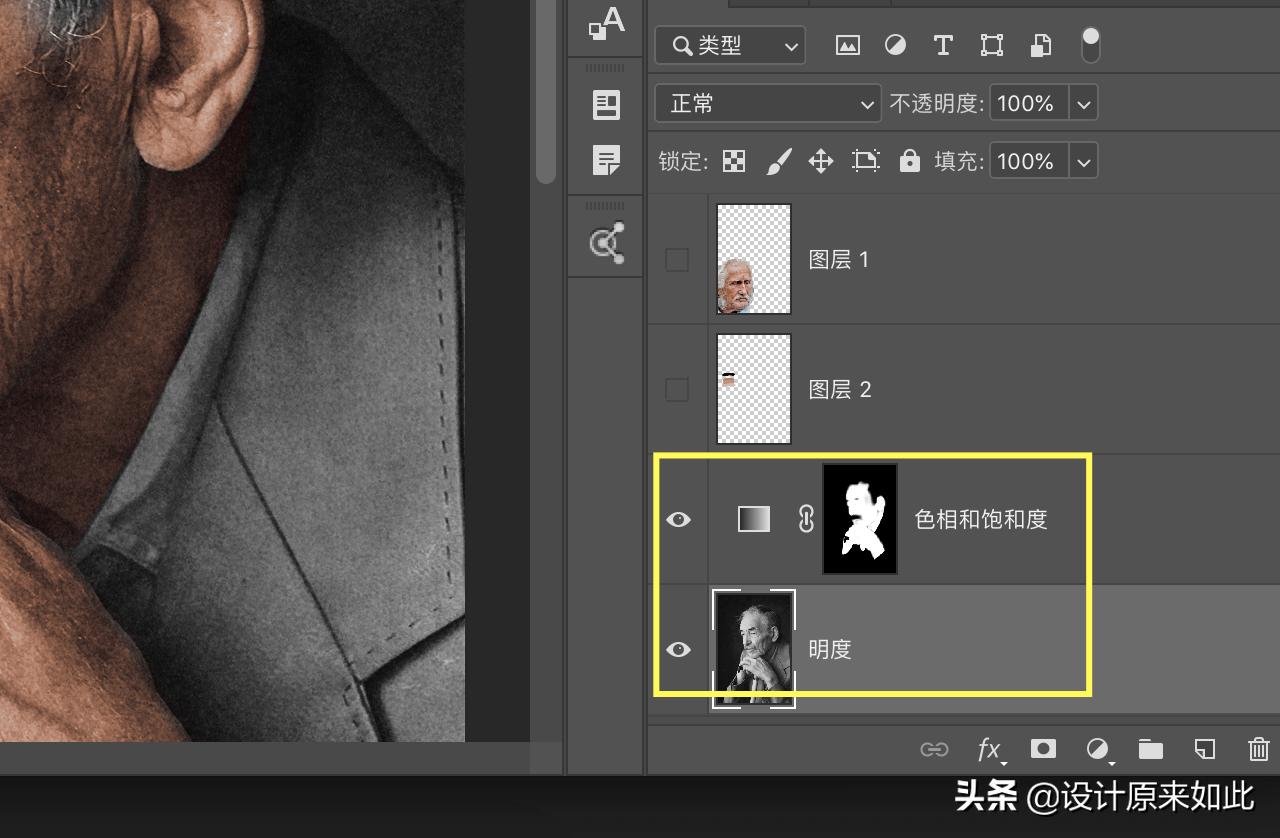Lock transparent pixels for the layer

pyautogui.click(x=733, y=161)
